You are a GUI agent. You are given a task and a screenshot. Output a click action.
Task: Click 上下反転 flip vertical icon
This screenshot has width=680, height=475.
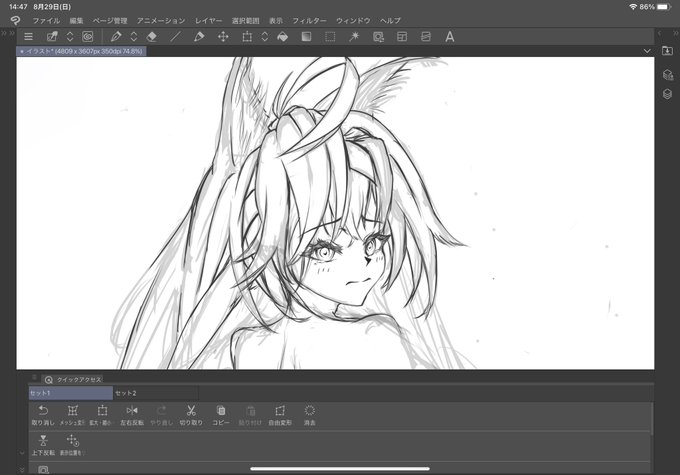[43, 445]
